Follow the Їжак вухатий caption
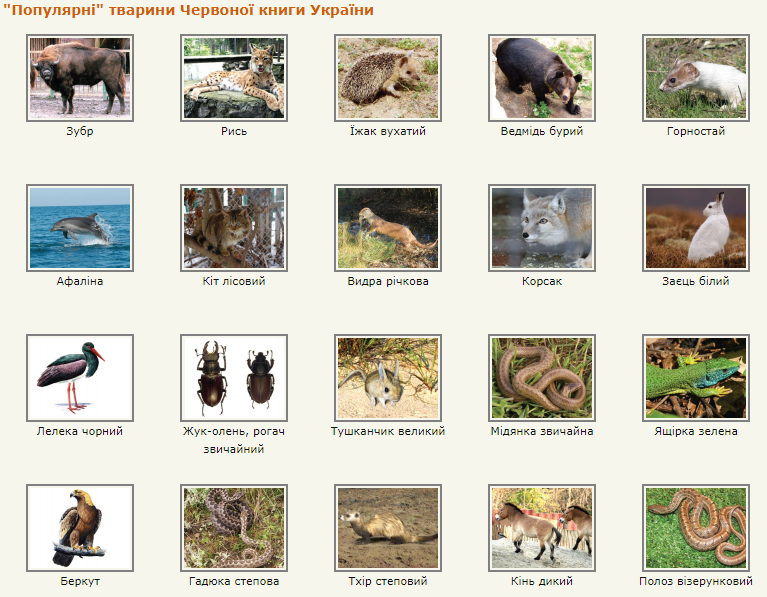 point(388,131)
